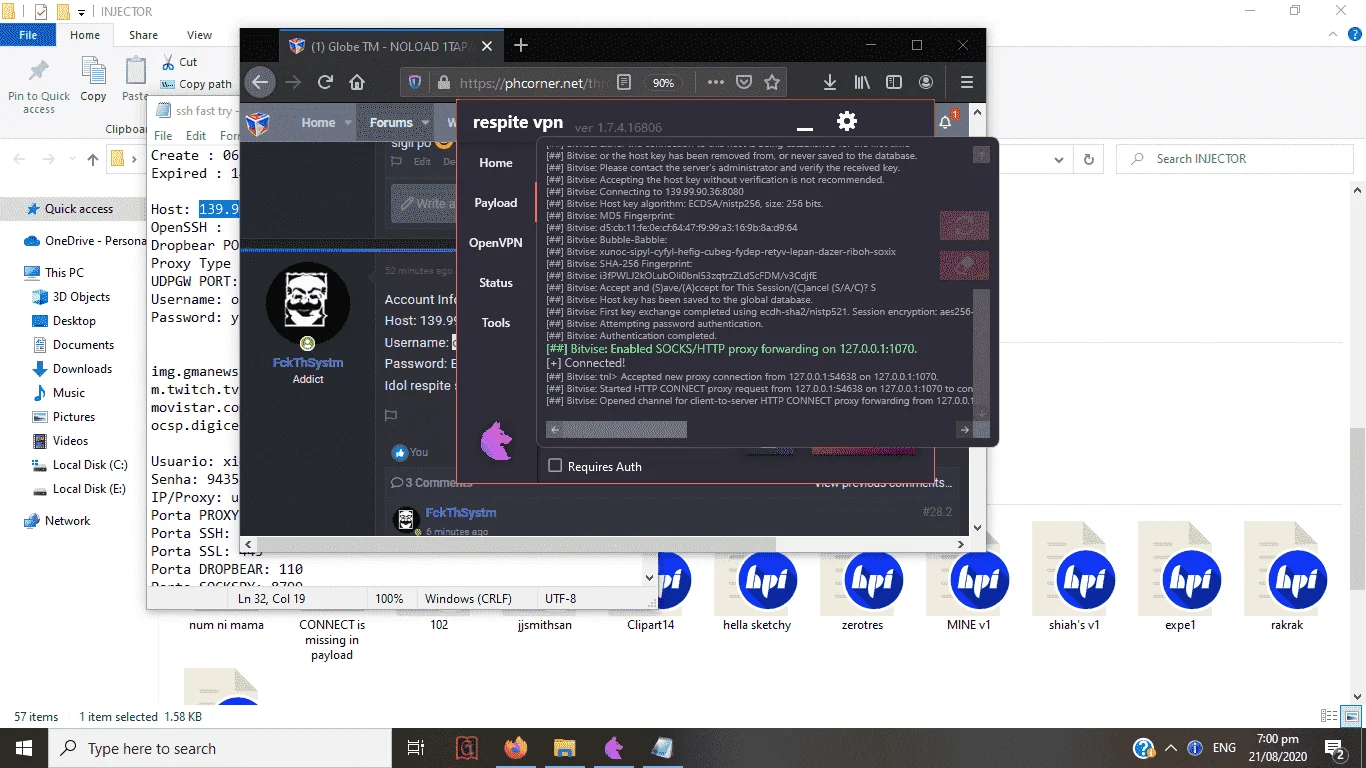This screenshot has width=1366, height=768.
Task: Open the Tools tab in respite vpn
Action: click(496, 323)
